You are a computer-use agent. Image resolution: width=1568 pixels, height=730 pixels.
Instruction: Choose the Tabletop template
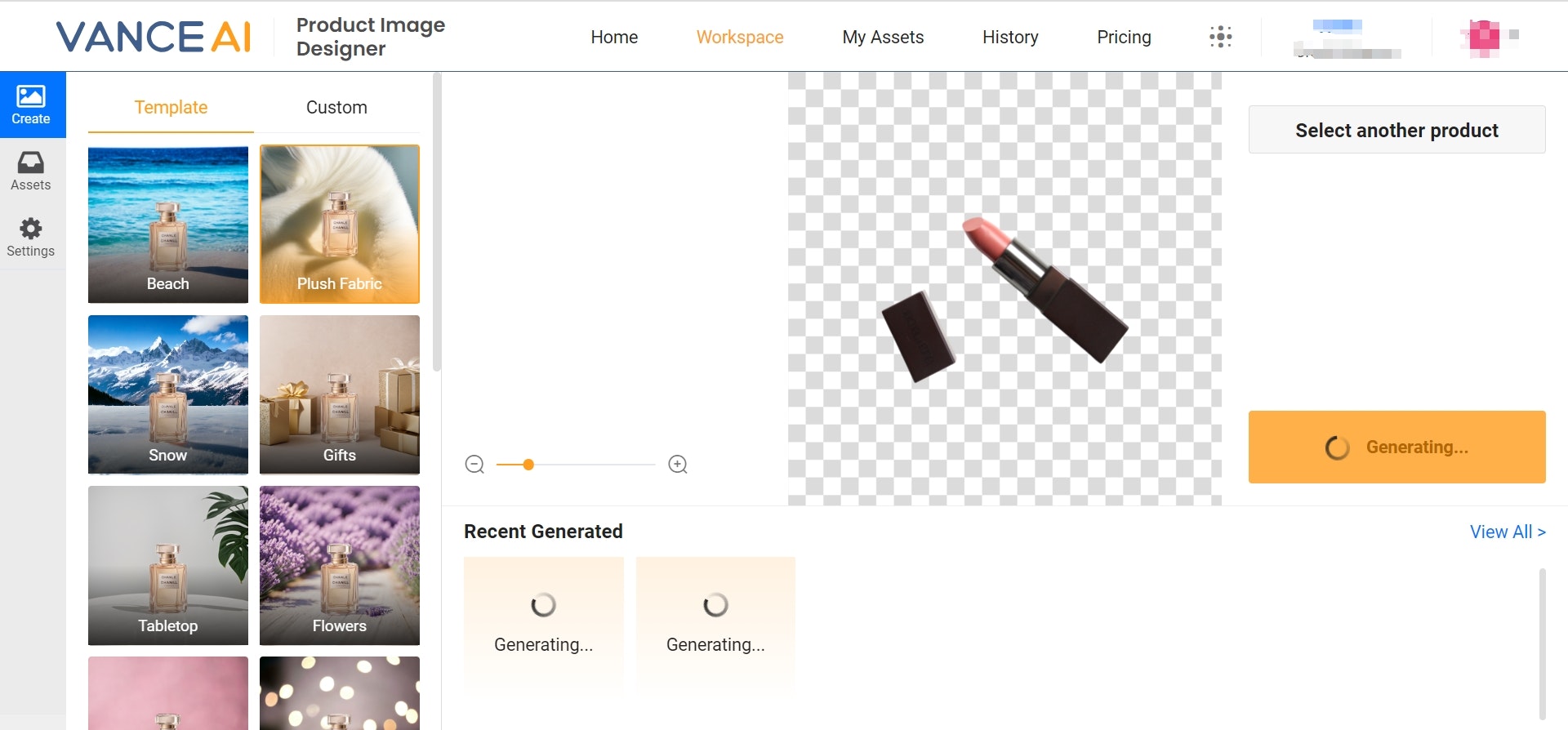[168, 566]
